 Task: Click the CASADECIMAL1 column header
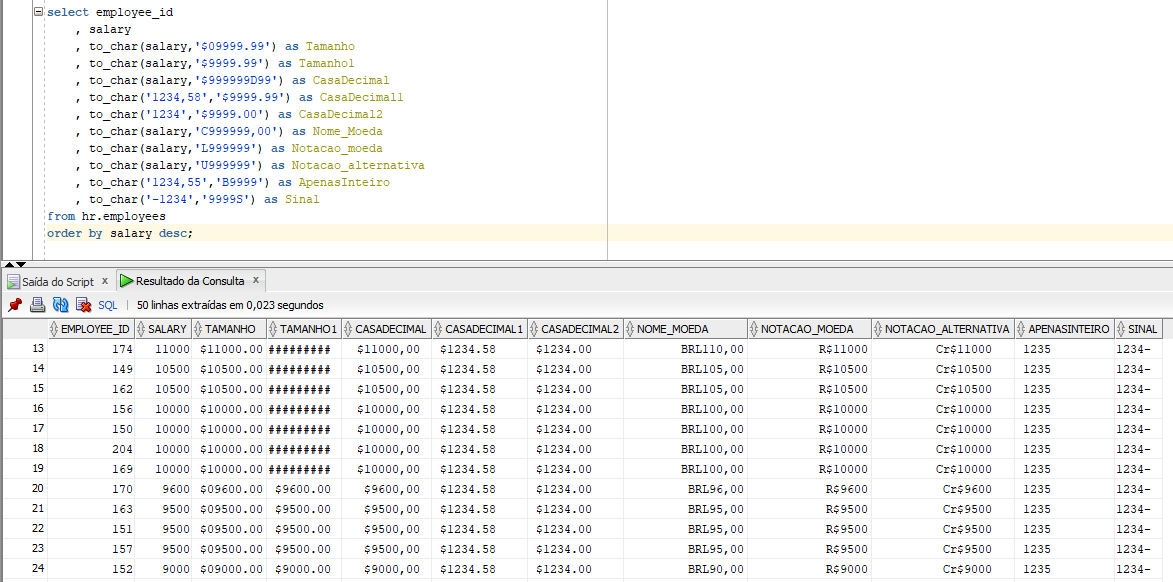coord(479,328)
